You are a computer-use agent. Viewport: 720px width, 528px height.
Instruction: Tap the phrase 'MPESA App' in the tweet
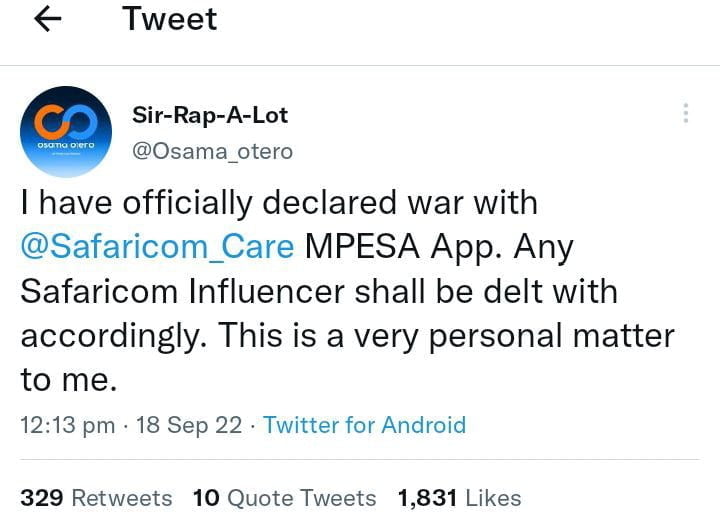(395, 247)
